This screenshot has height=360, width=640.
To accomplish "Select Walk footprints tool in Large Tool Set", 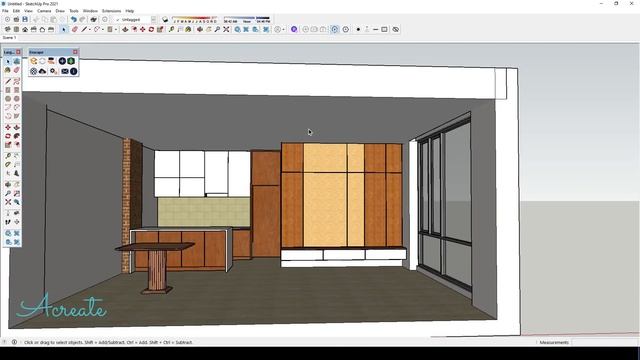I will [x=8, y=222].
